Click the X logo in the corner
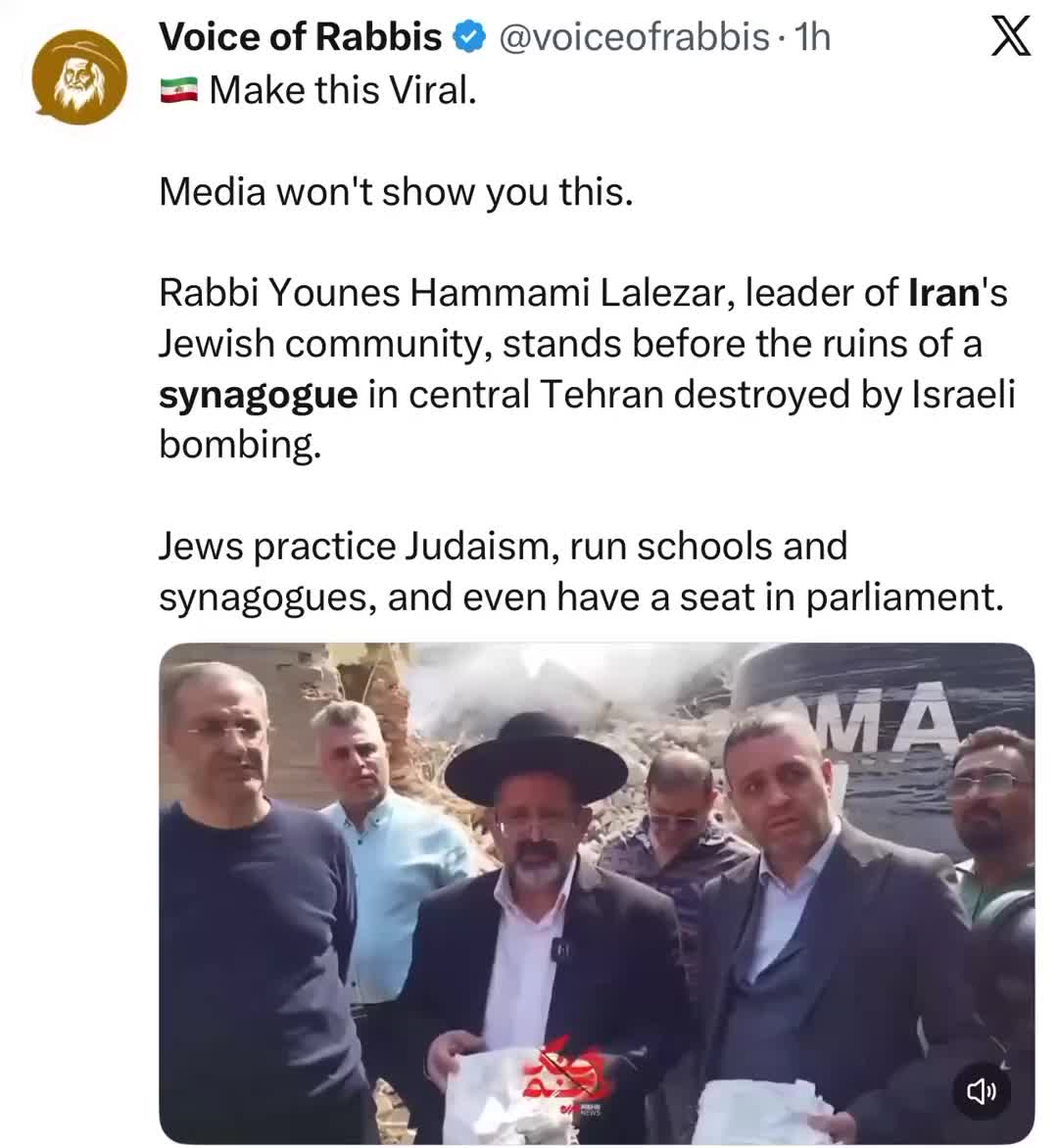 (1010, 36)
